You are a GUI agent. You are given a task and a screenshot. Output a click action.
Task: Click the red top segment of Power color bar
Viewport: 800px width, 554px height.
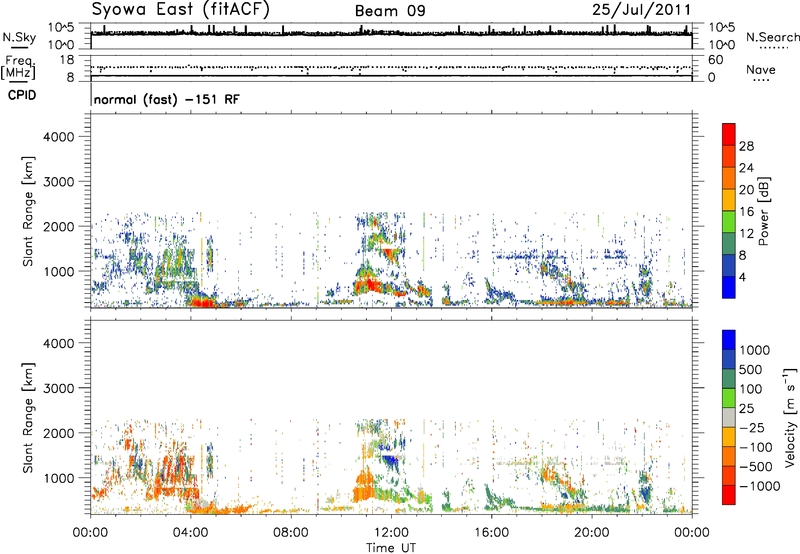pyautogui.click(x=729, y=134)
